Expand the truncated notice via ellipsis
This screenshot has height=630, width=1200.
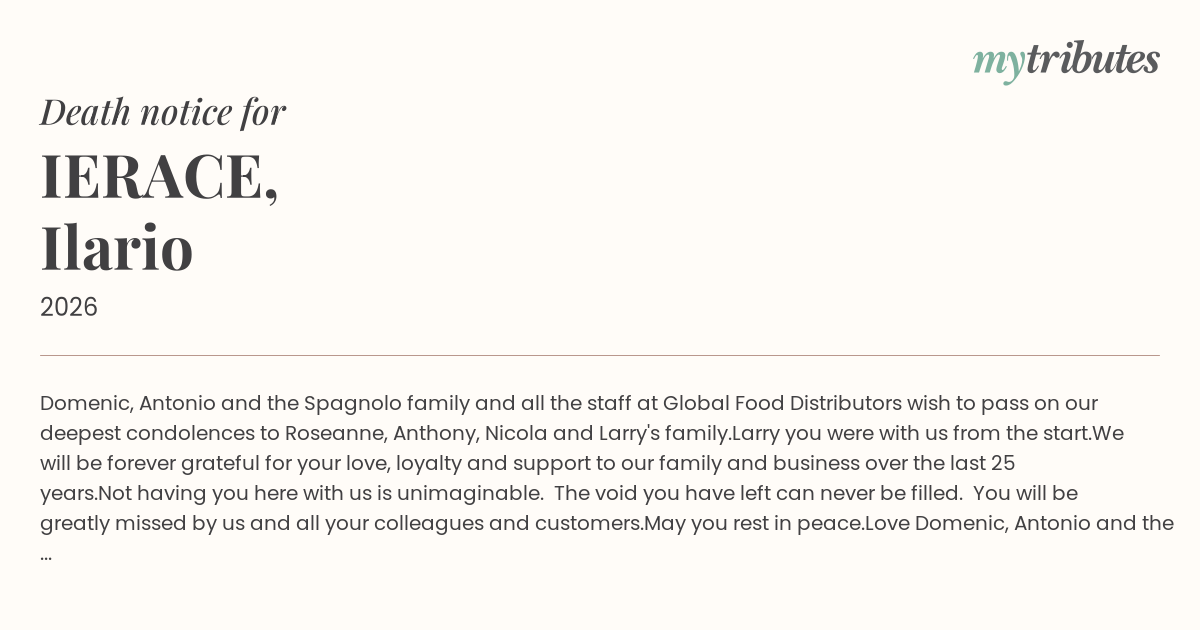tap(46, 553)
